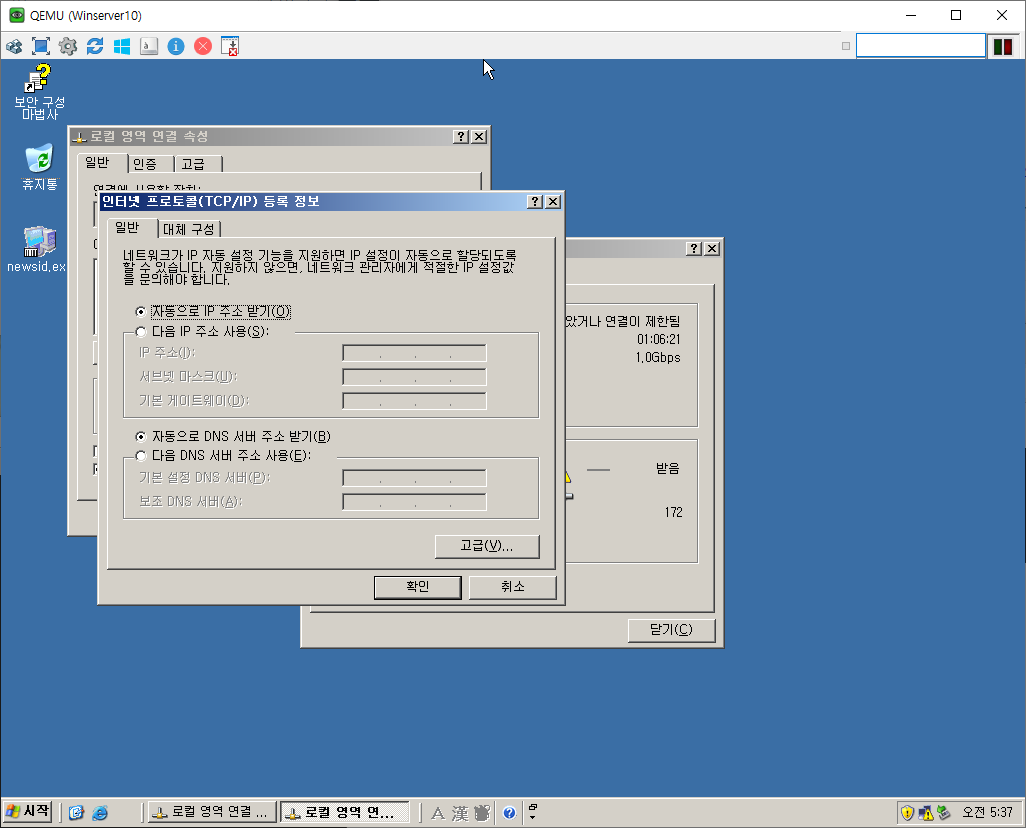Click the 기본 설정 DNS 서버 input field
1026x828 pixels.
[x=414, y=478]
